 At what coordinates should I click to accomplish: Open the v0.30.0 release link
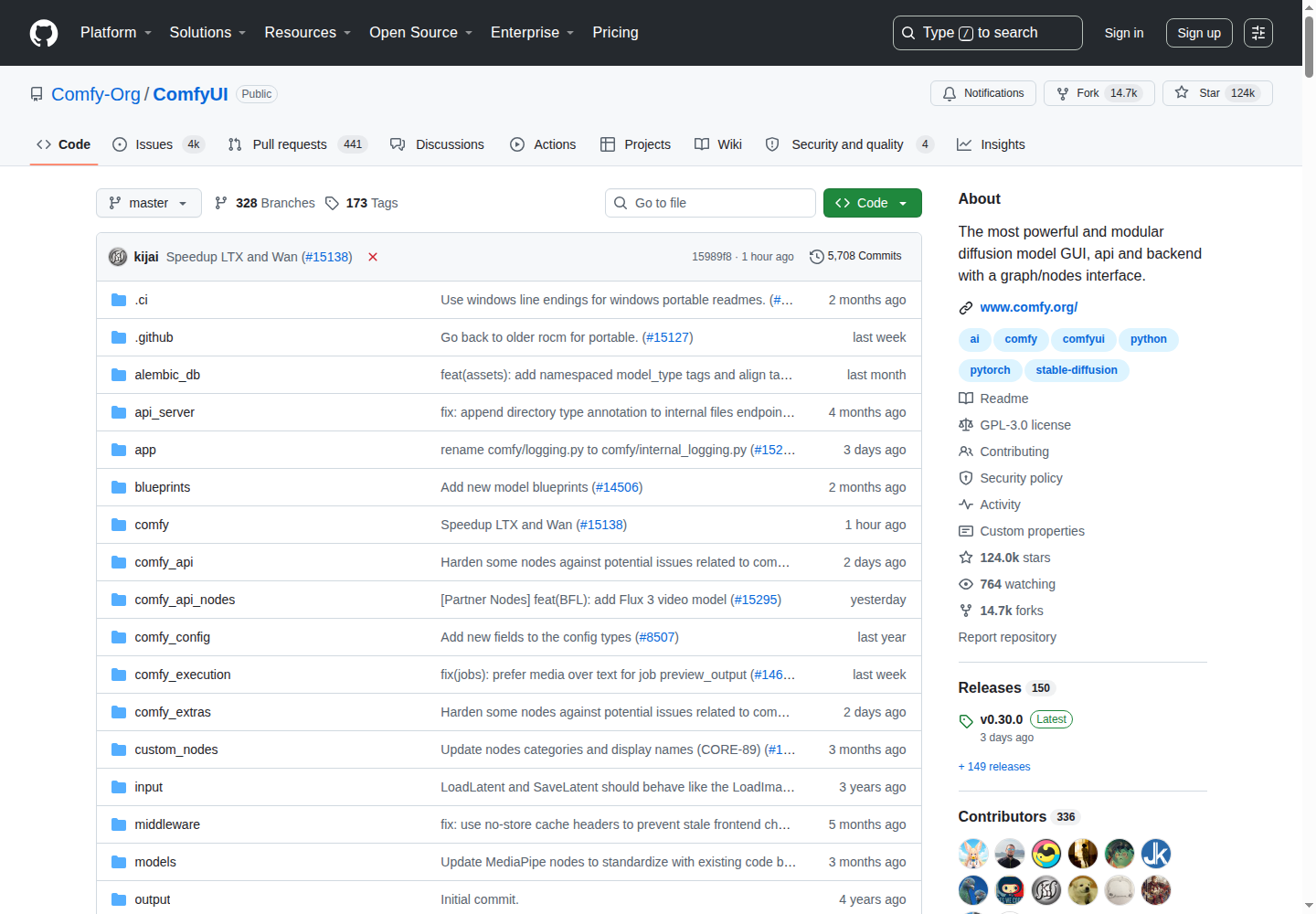pyautogui.click(x=1002, y=720)
